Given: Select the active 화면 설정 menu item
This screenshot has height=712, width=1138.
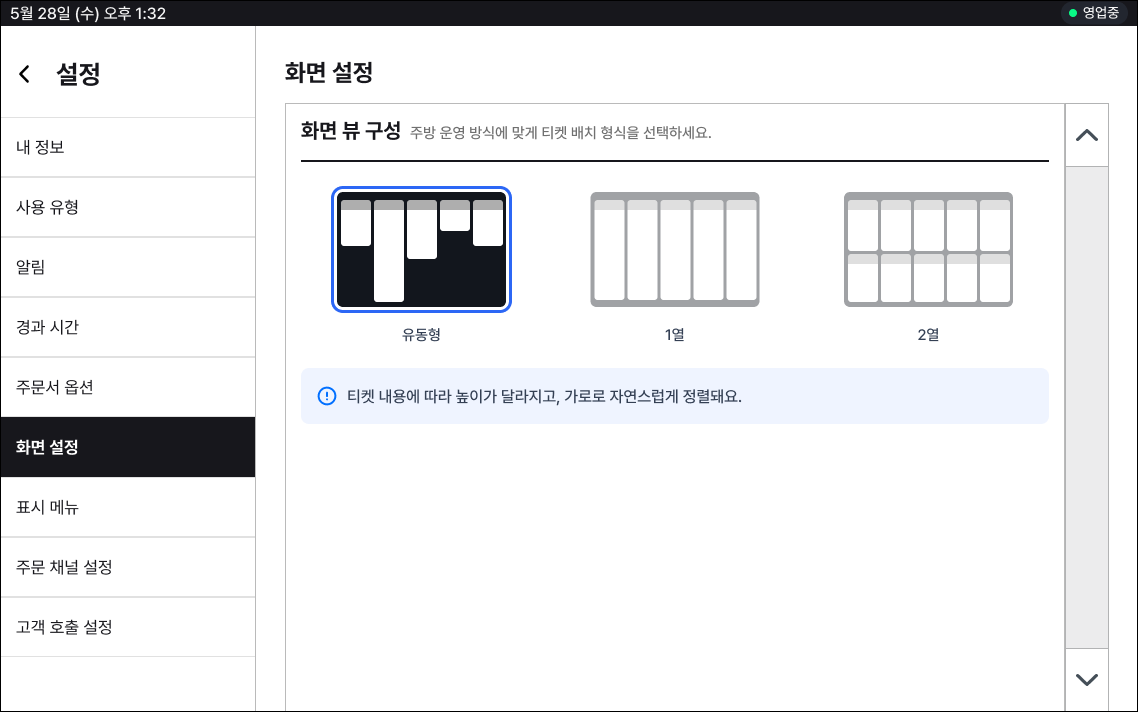Looking at the screenshot, I should point(128,448).
